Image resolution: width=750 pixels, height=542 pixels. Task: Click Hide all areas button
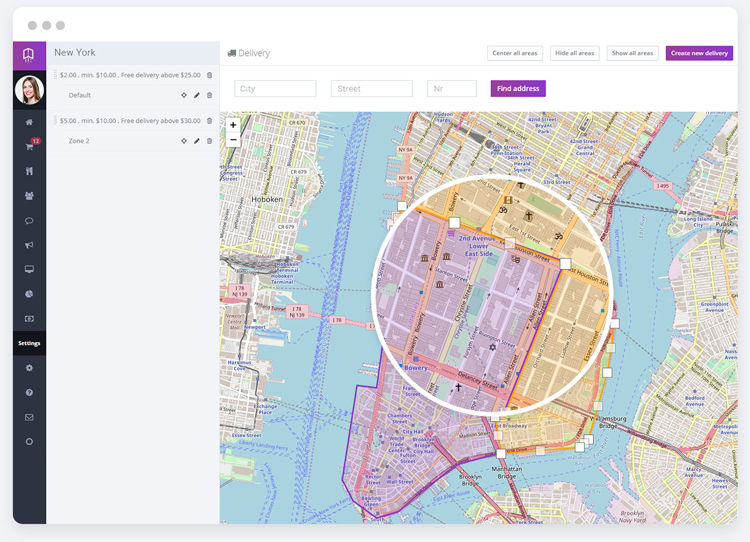coord(574,53)
